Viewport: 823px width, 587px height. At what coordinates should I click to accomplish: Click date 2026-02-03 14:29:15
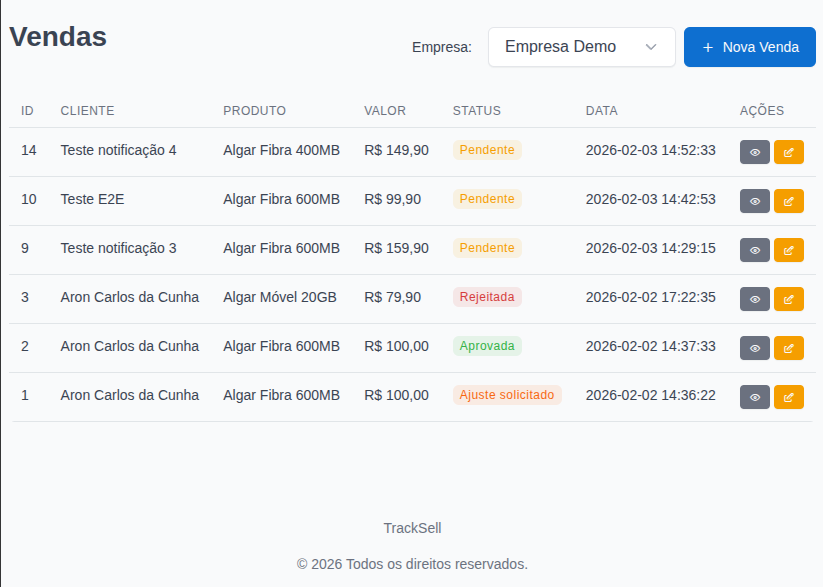click(x=650, y=248)
